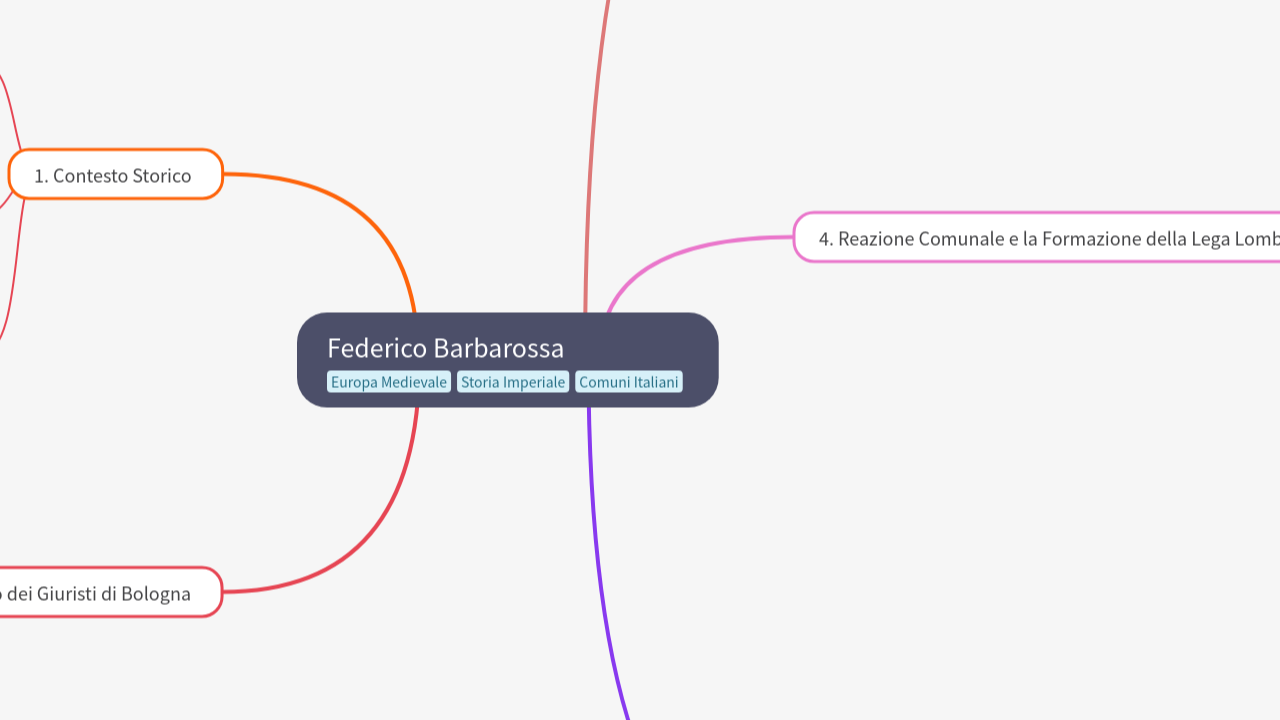Select the node 1. Contesto Storico
Image resolution: width=1280 pixels, height=720 pixels.
(113, 175)
